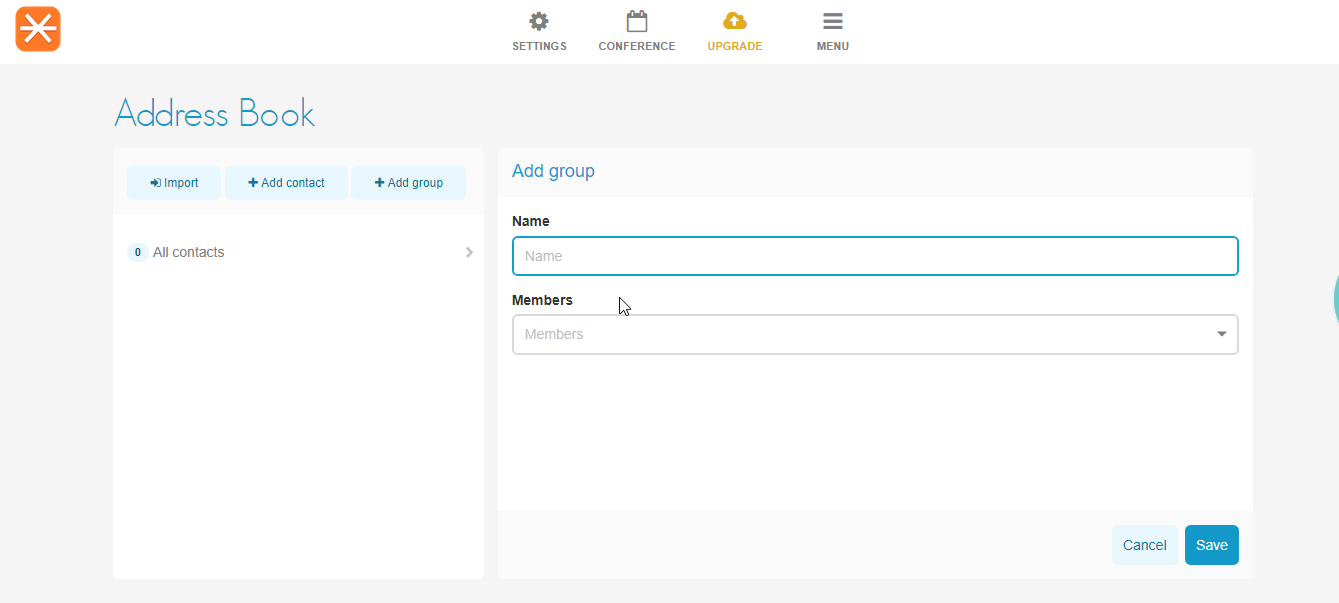The height and width of the screenshot is (603, 1339).
Task: Click the Members field label
Action: 542,300
